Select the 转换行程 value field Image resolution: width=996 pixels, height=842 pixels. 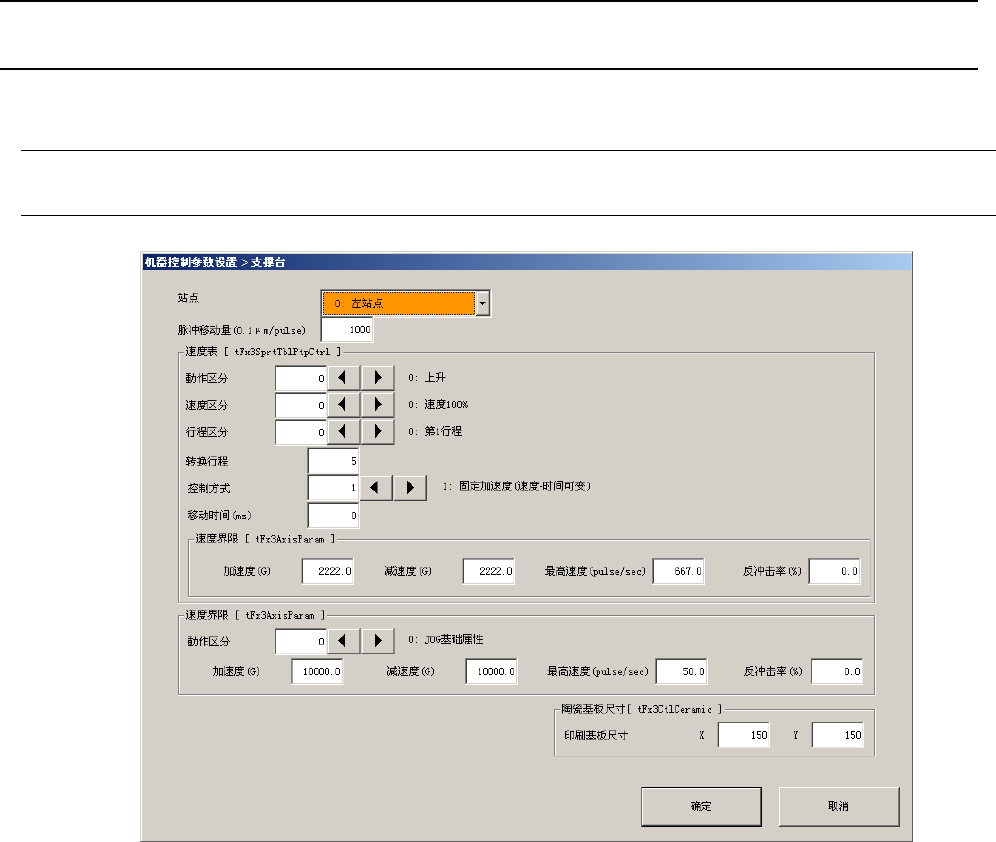click(333, 460)
